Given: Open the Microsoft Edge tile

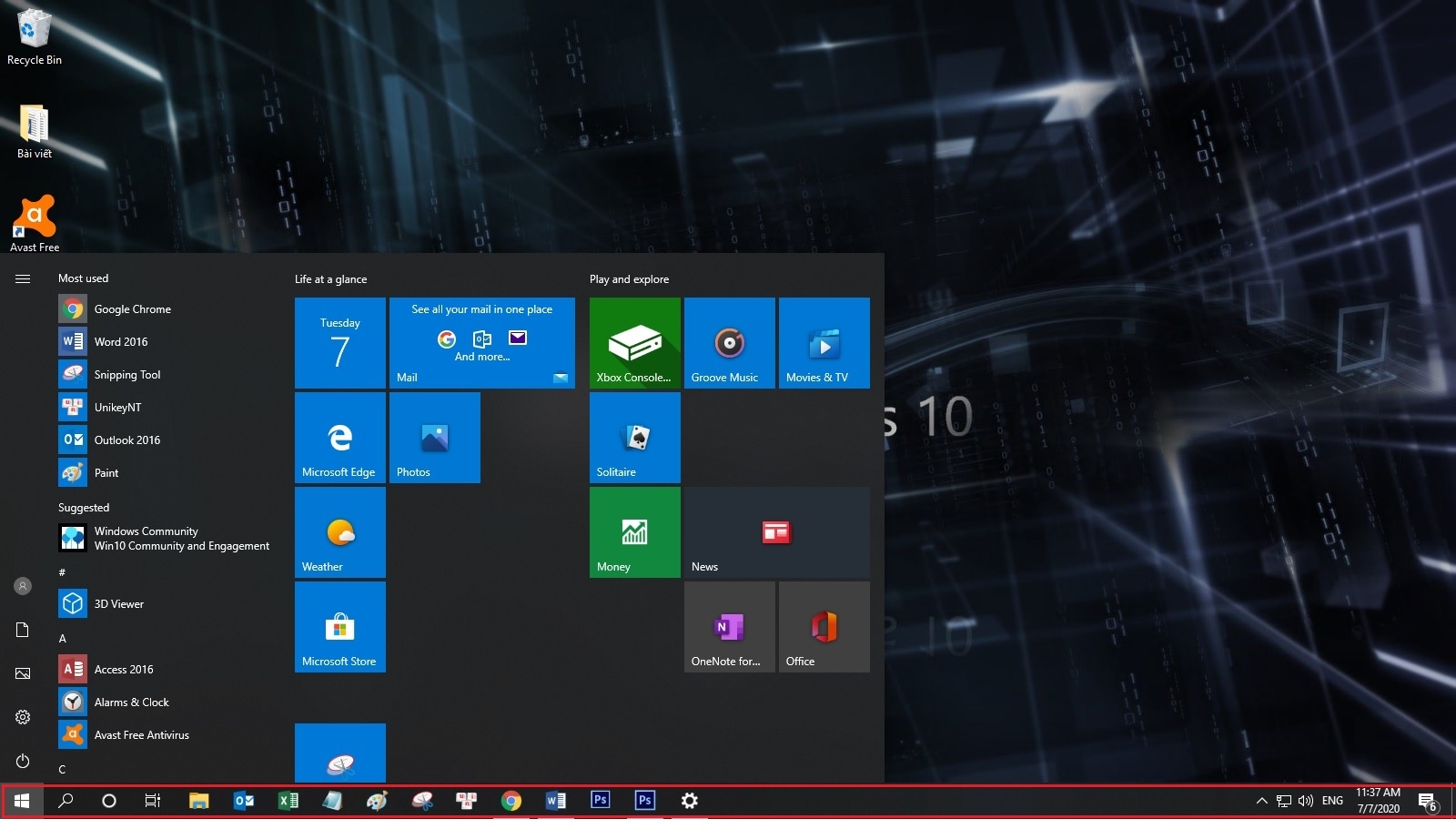Looking at the screenshot, I should click(x=339, y=438).
